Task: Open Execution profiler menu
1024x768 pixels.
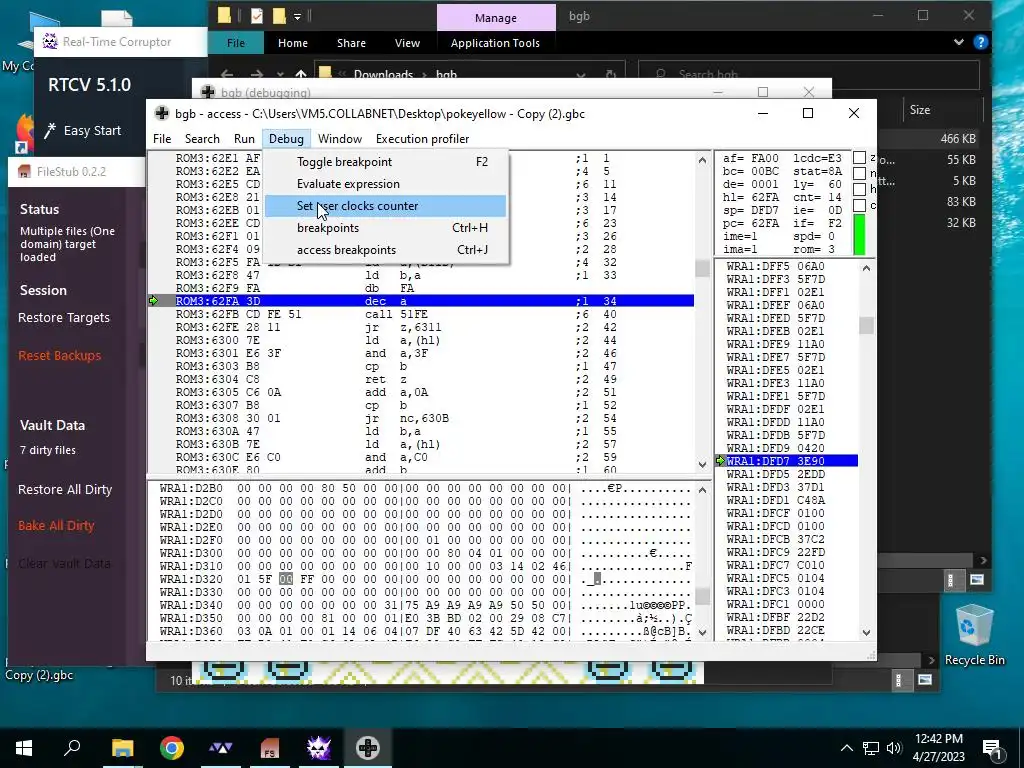Action: pos(423,138)
